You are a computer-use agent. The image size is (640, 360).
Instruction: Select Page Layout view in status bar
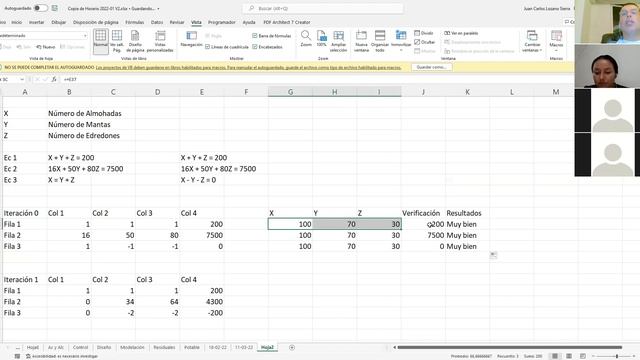[x=569, y=356]
